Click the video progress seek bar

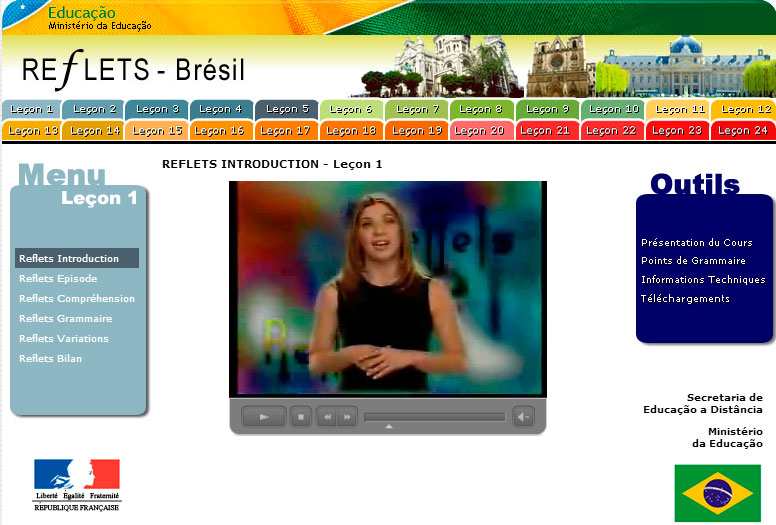[435, 417]
